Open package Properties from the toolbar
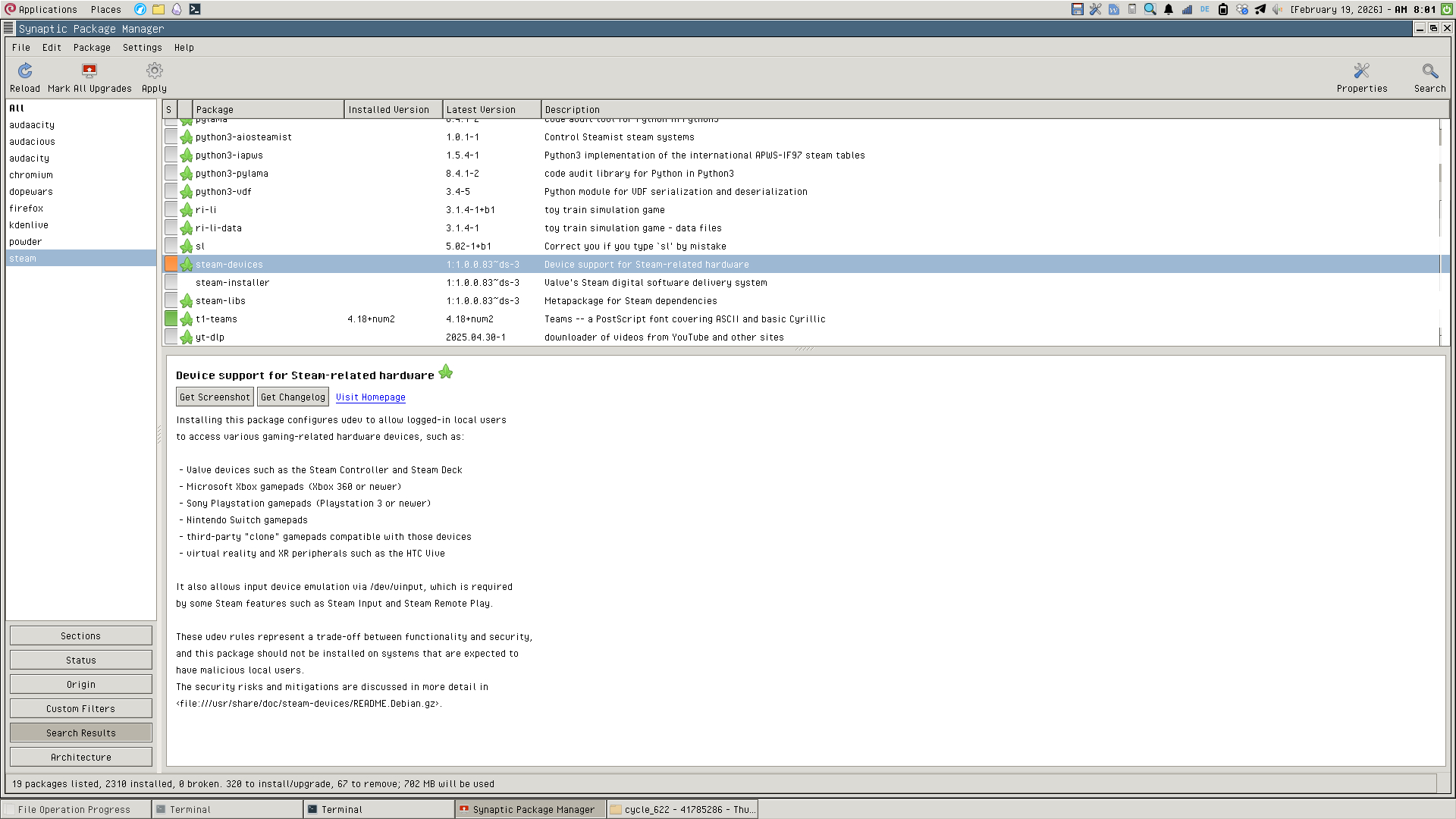The image size is (1456, 819). 1361,71
